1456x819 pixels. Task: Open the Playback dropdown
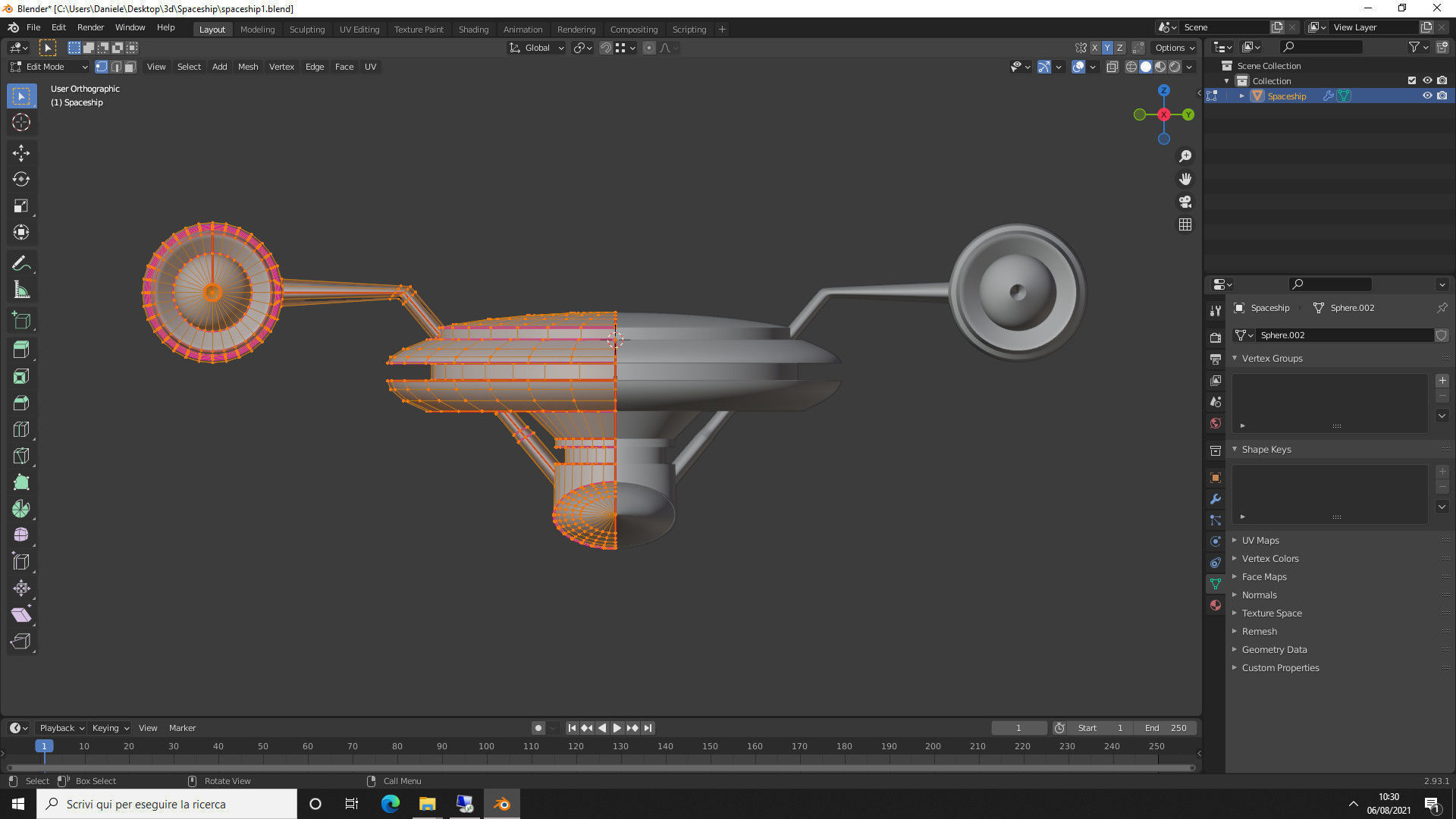click(x=61, y=728)
